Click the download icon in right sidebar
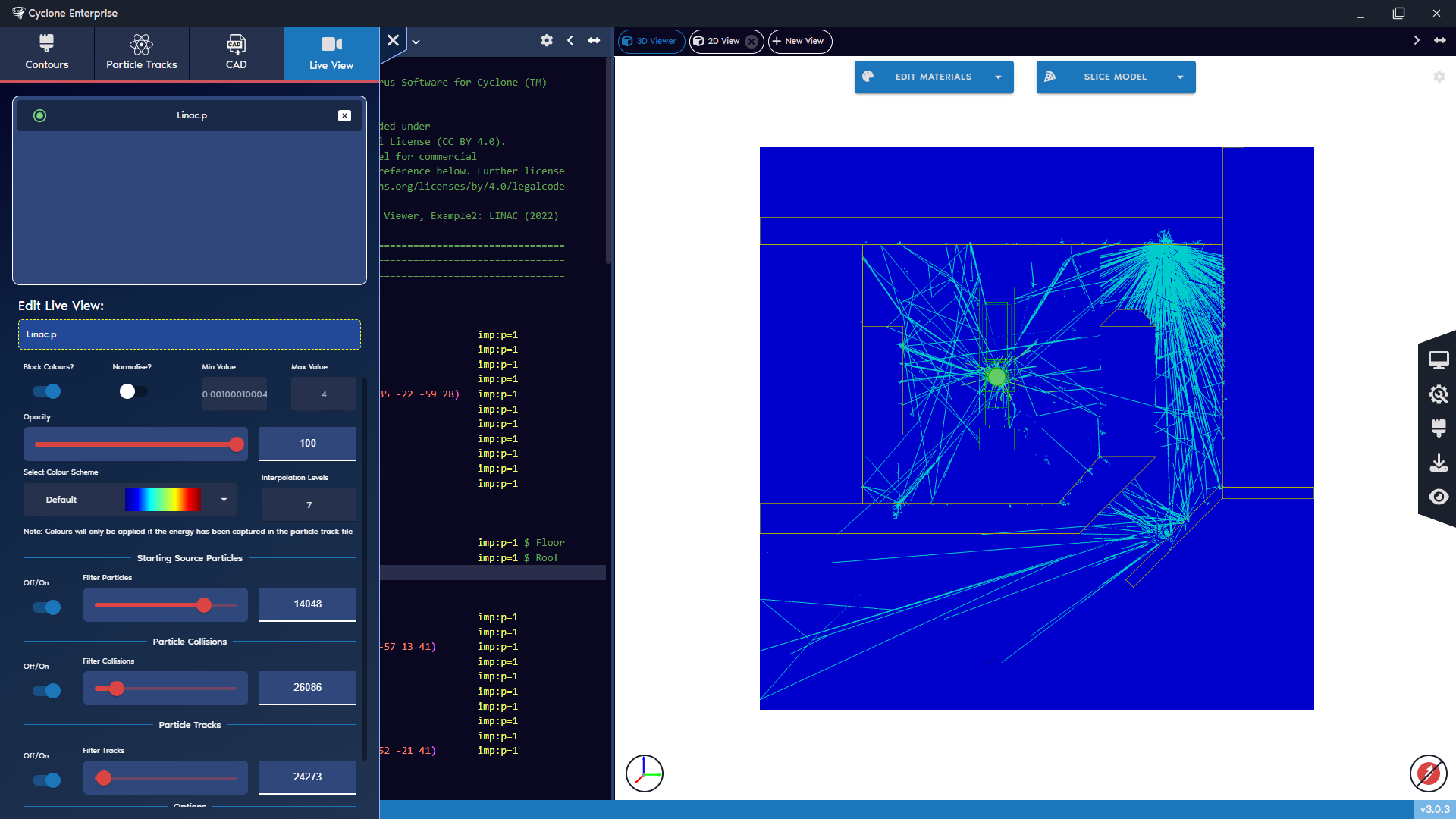Image resolution: width=1456 pixels, height=819 pixels. 1438,463
